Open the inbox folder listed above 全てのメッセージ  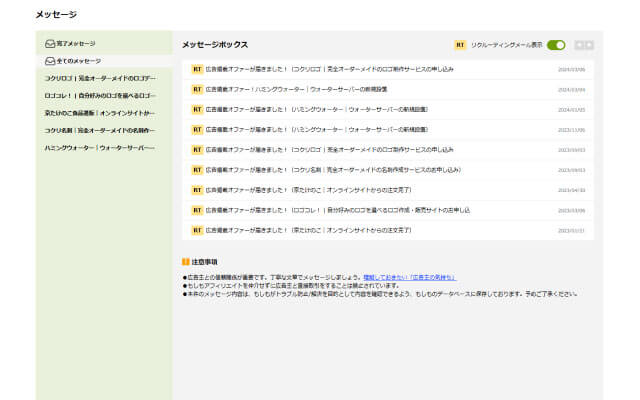tap(70, 43)
